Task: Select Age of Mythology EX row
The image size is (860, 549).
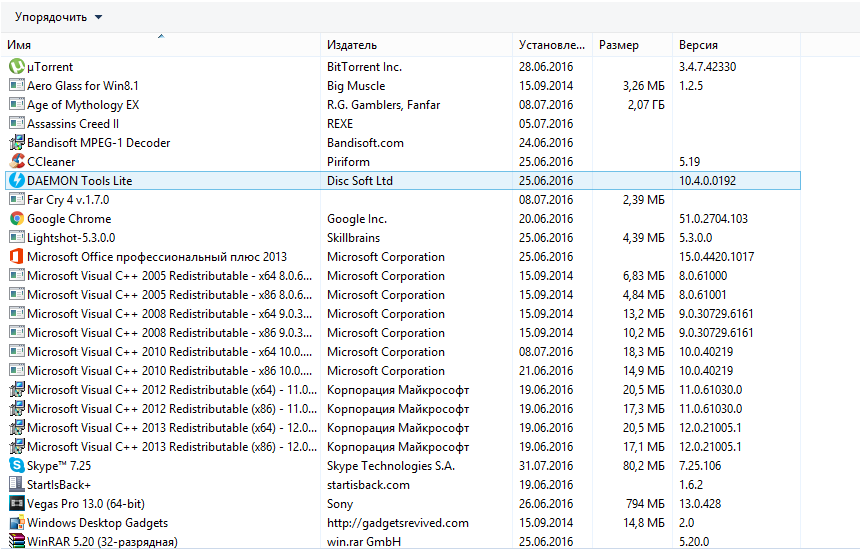Action: [83, 105]
